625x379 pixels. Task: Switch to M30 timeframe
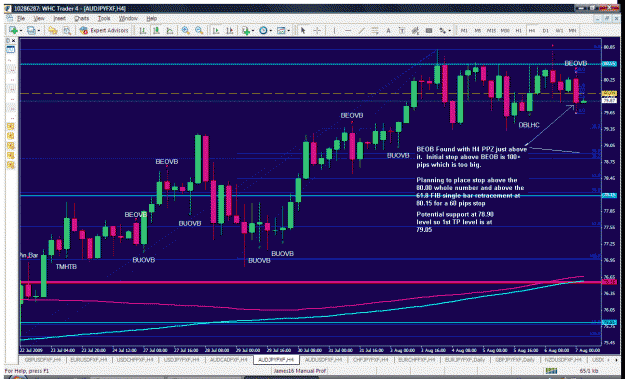pyautogui.click(x=505, y=31)
